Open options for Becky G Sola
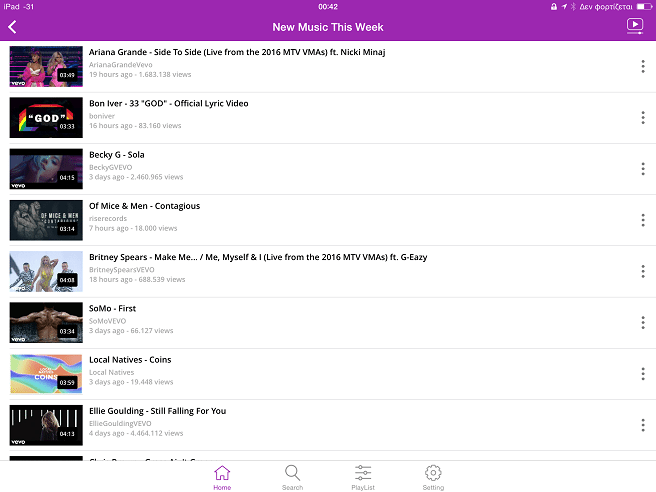This screenshot has width=656, height=492. (x=643, y=169)
